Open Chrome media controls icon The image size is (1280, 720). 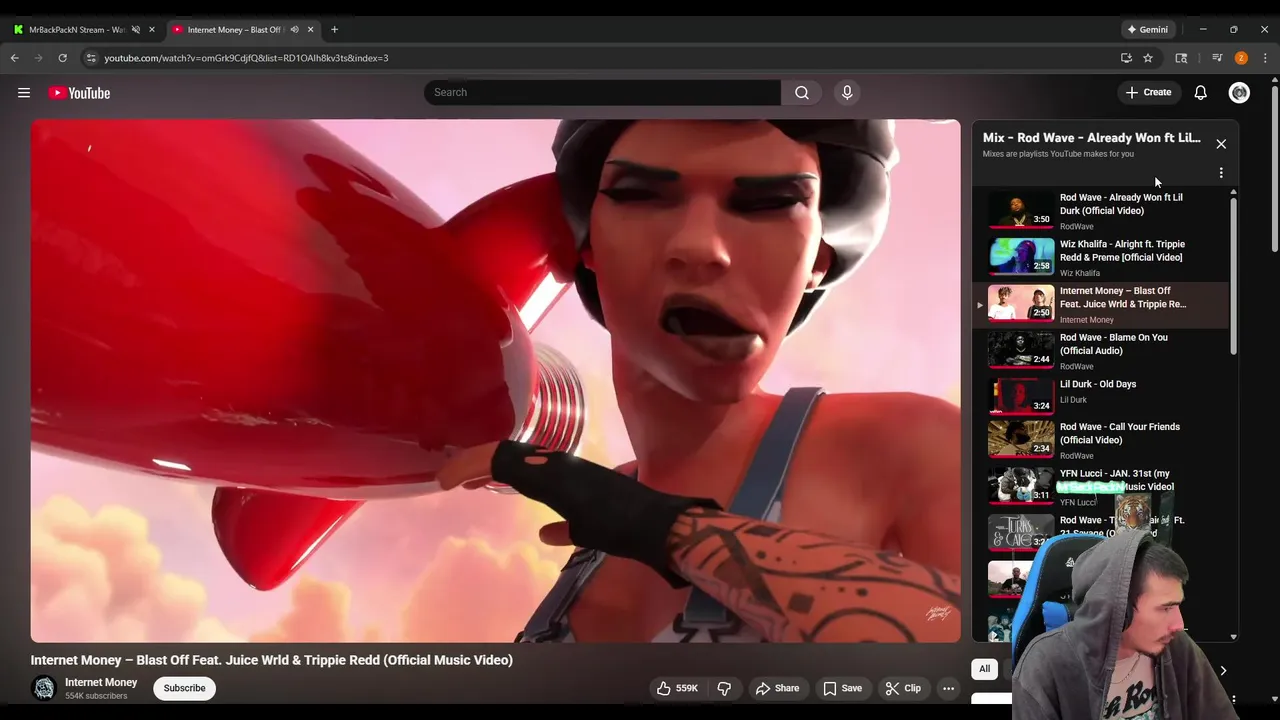pos(1217,58)
